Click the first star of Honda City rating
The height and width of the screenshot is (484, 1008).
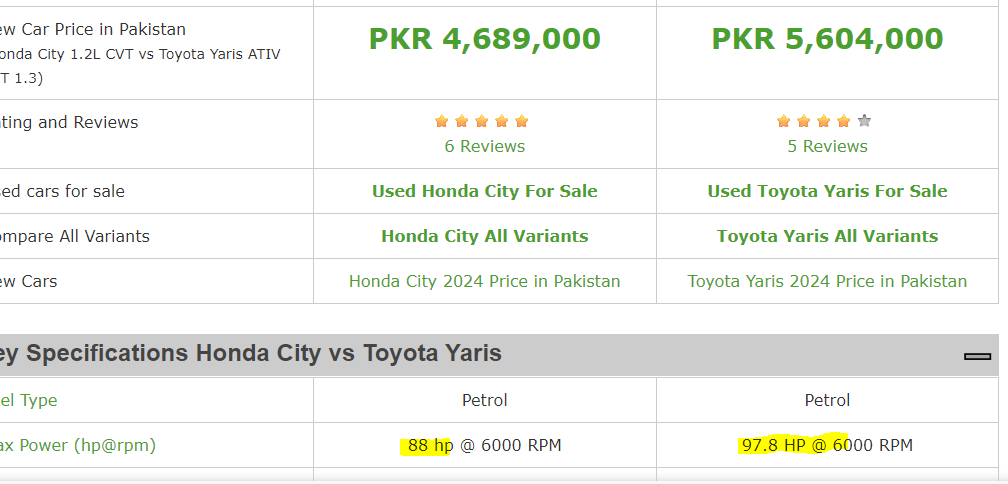point(442,121)
